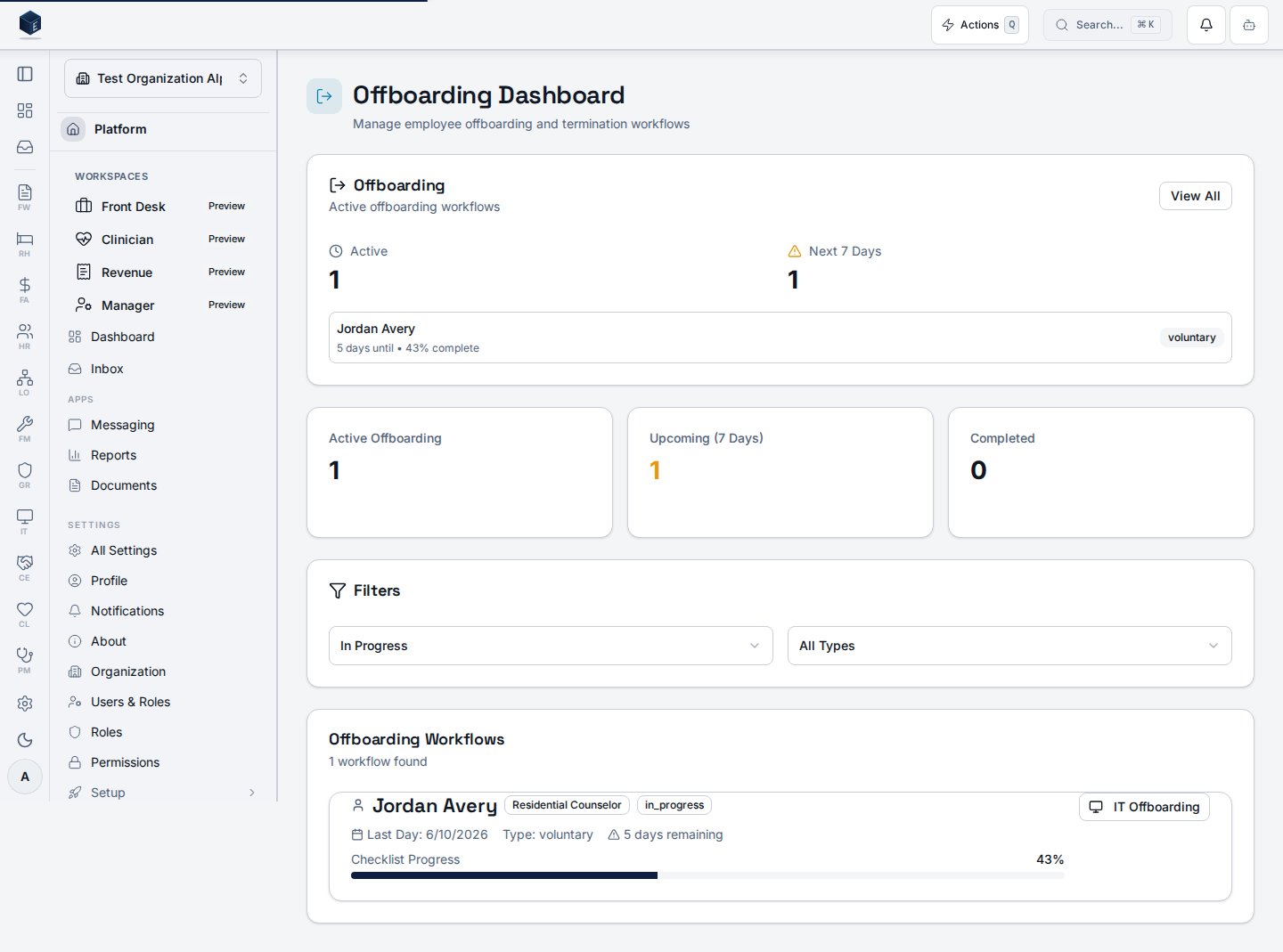Click the app logo cube
The width and height of the screenshot is (1283, 952).
30,24
